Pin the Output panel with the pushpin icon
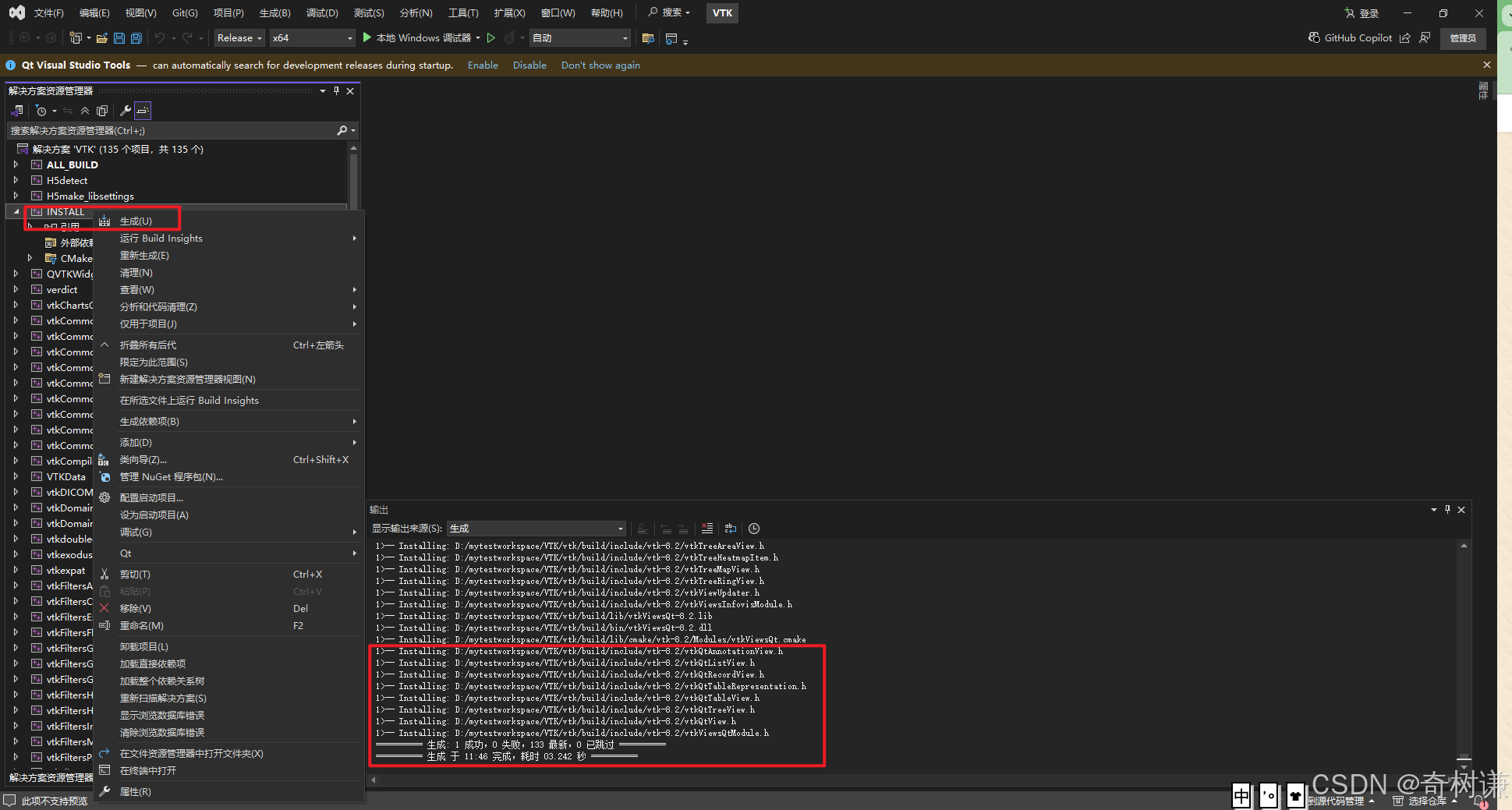Image resolution: width=1512 pixels, height=810 pixels. pos(1447,509)
